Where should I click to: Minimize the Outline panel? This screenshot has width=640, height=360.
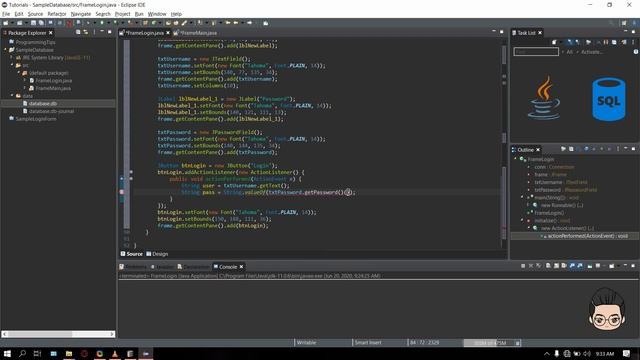click(x=626, y=149)
